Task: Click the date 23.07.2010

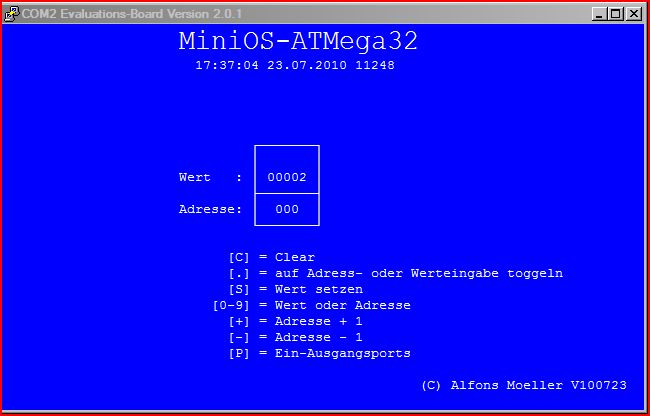Action: (x=307, y=65)
